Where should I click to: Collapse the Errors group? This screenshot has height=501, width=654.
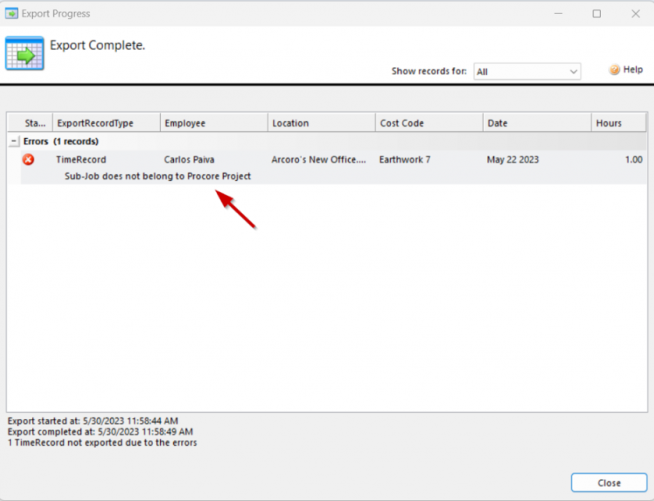click(x=14, y=142)
